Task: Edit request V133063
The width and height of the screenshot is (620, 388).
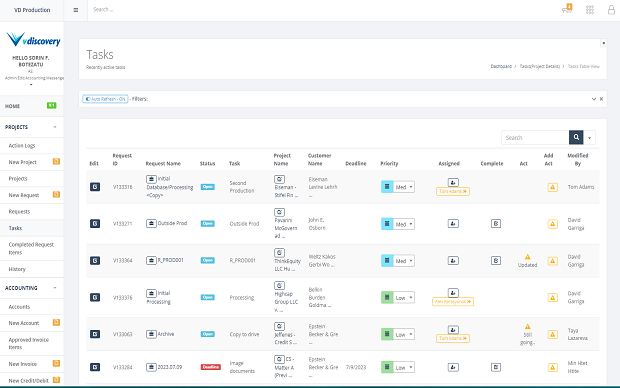Action: (x=95, y=334)
